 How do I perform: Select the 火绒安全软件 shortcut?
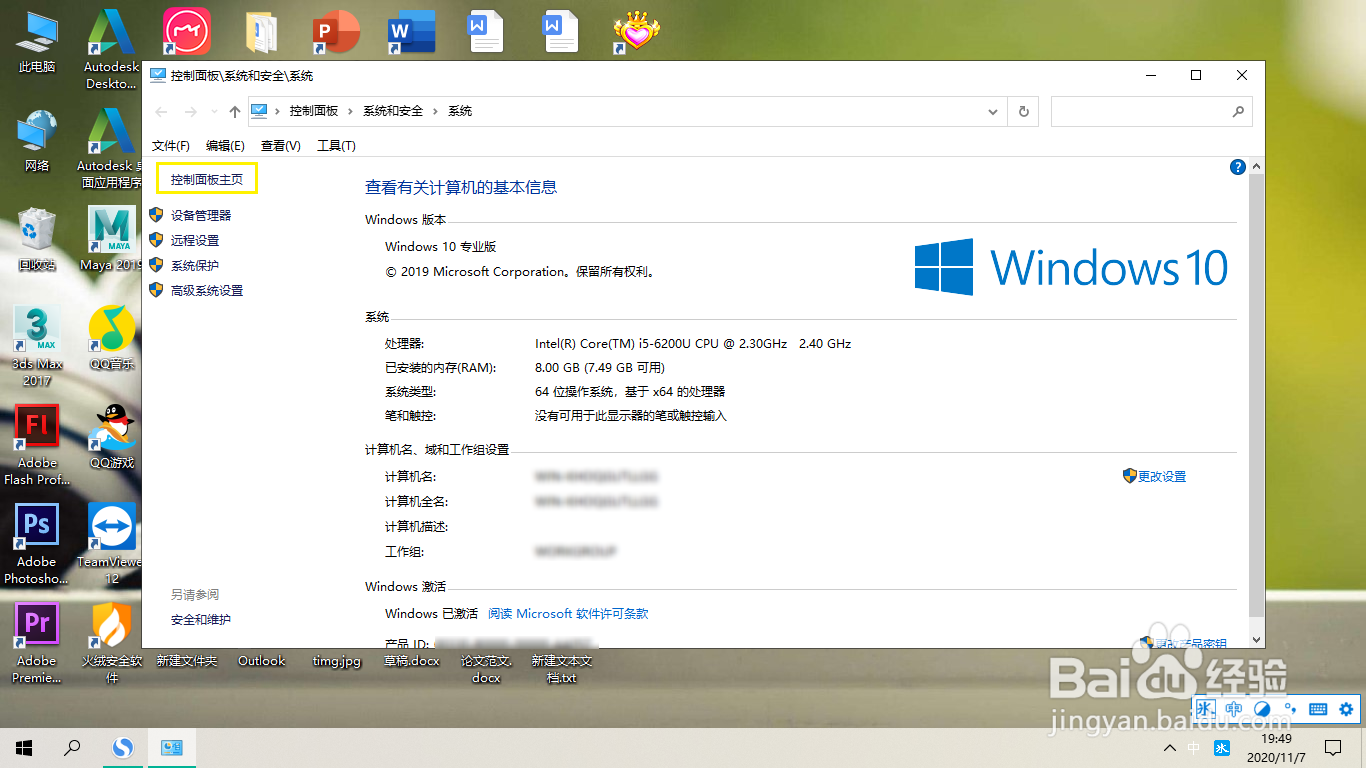[x=112, y=643]
